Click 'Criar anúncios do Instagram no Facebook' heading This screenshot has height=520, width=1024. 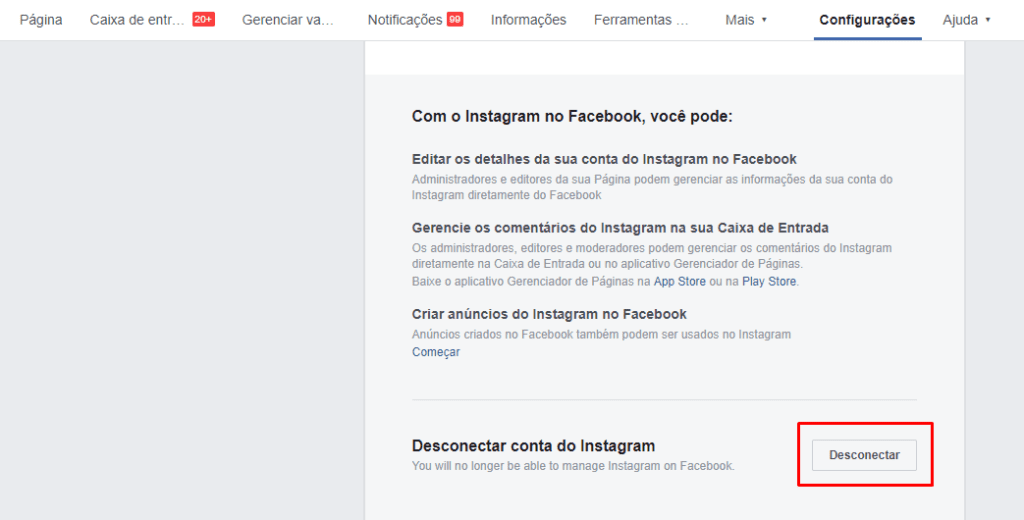pos(549,314)
